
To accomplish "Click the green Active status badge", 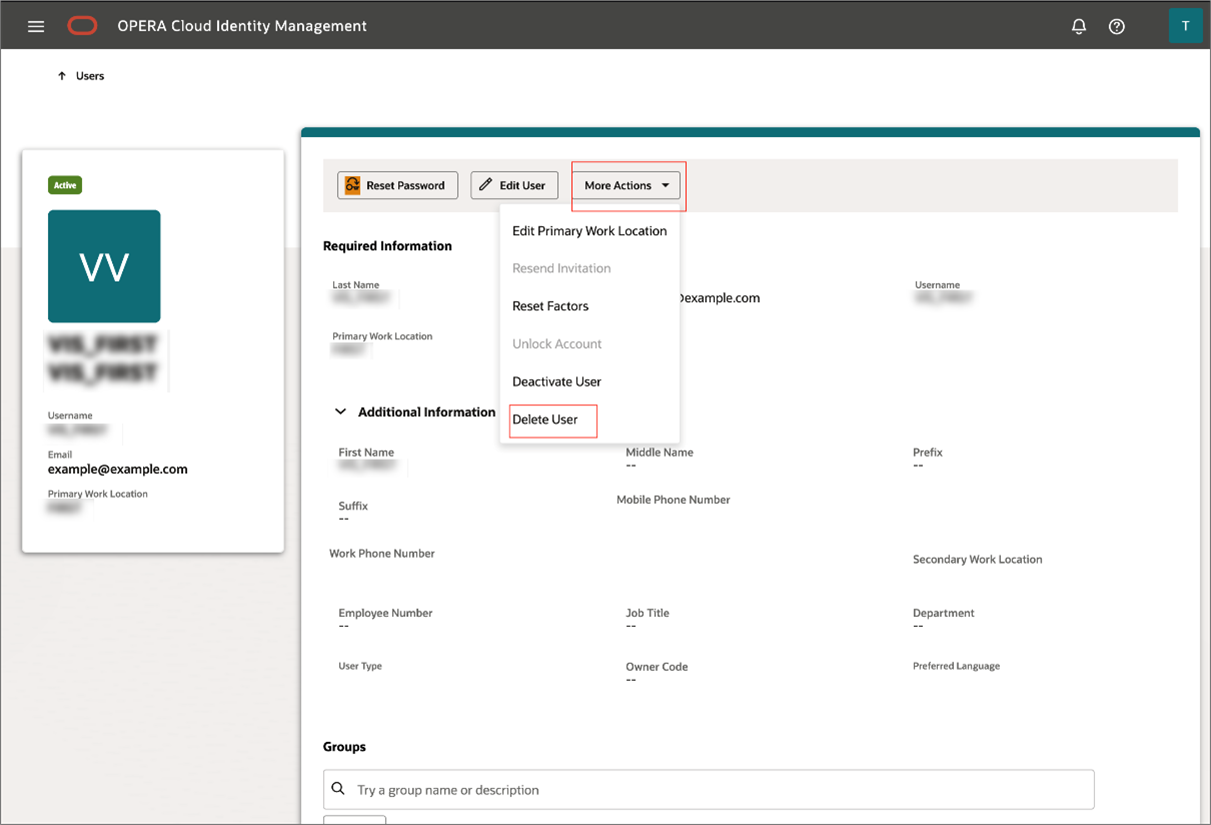I will pos(65,185).
